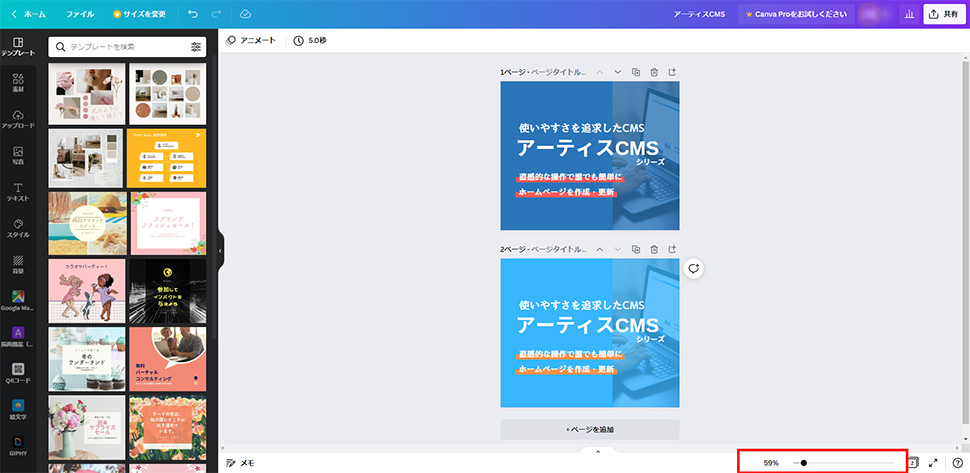Expand the page thumbnails strip chevron
The height and width of the screenshot is (473, 970).
(x=598, y=451)
